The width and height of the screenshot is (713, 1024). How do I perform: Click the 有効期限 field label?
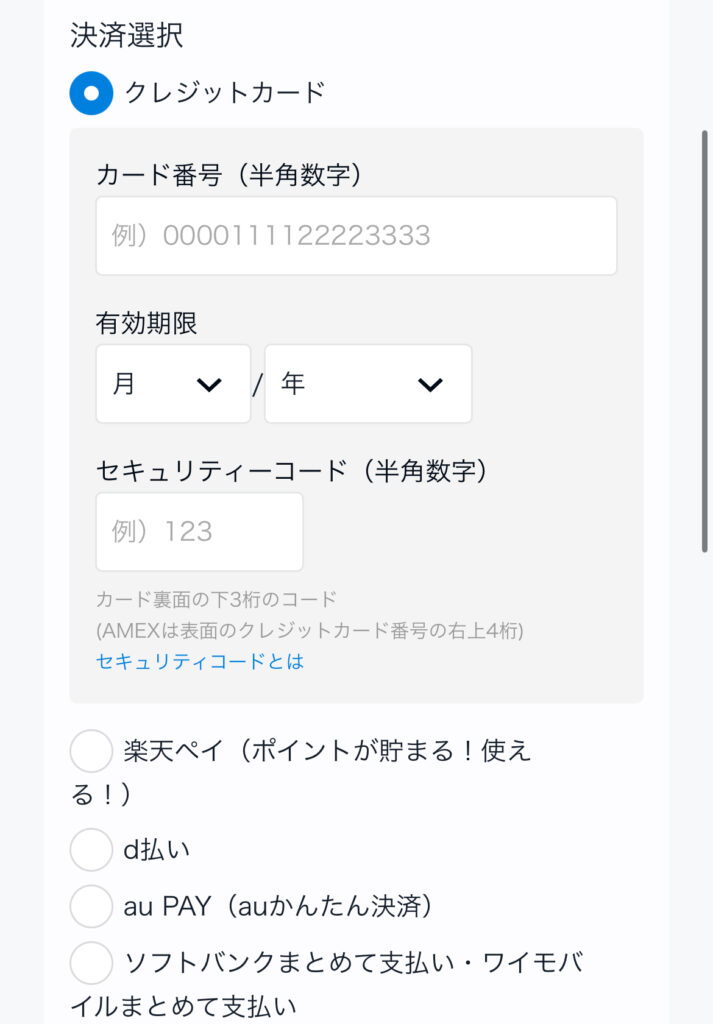[x=146, y=323]
